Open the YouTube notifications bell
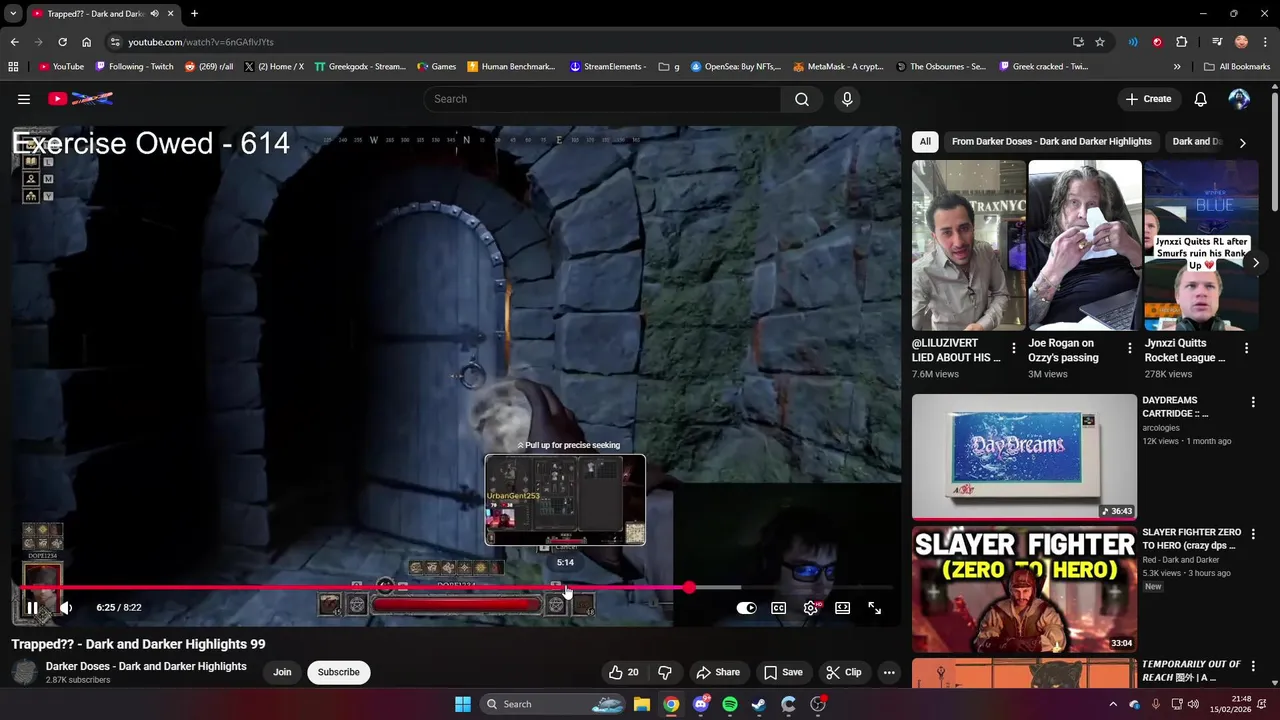 coord(1201,99)
